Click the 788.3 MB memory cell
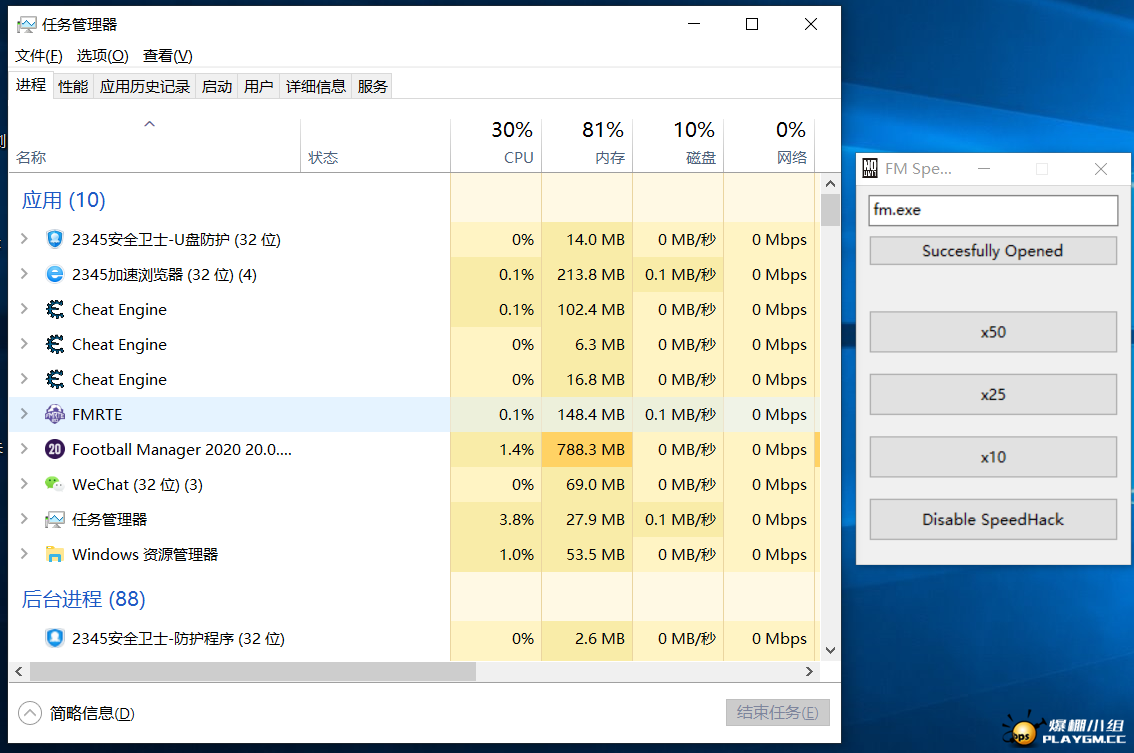The image size is (1134, 753). pyautogui.click(x=587, y=449)
